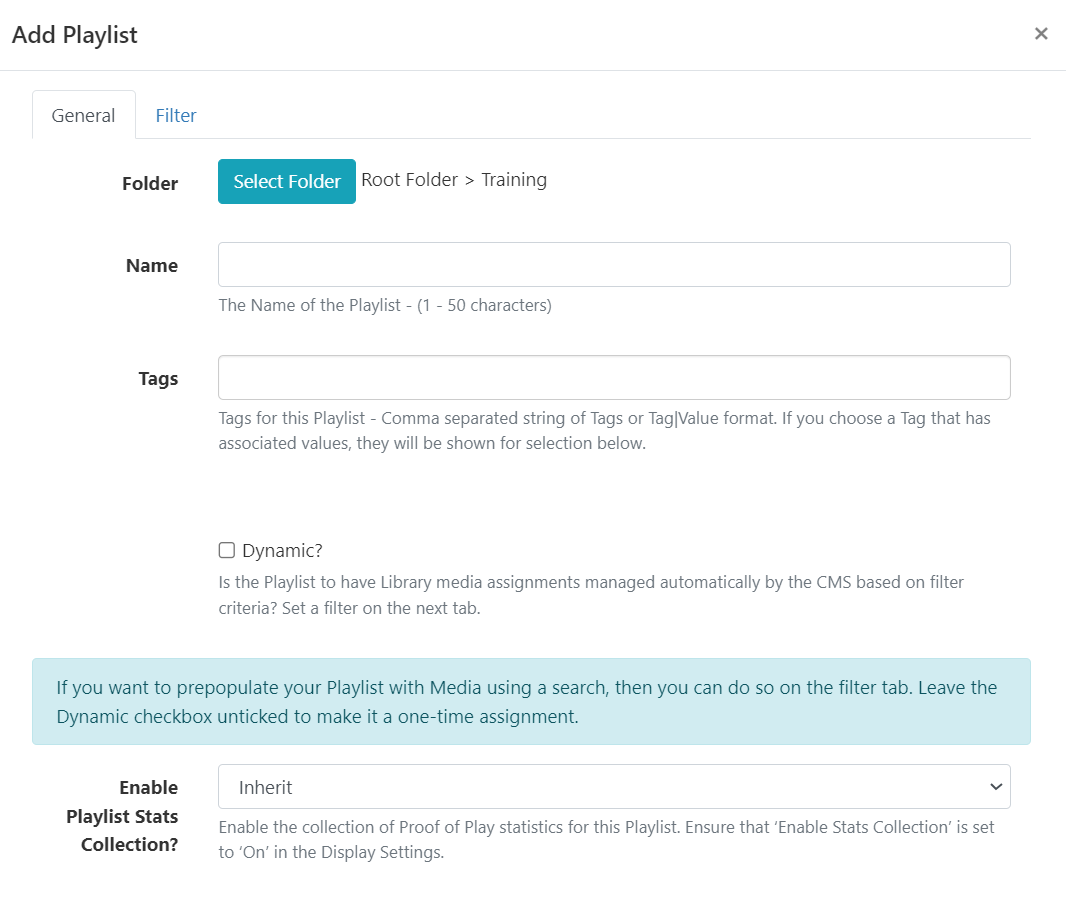
Task: Open the General tab
Action: (83, 116)
